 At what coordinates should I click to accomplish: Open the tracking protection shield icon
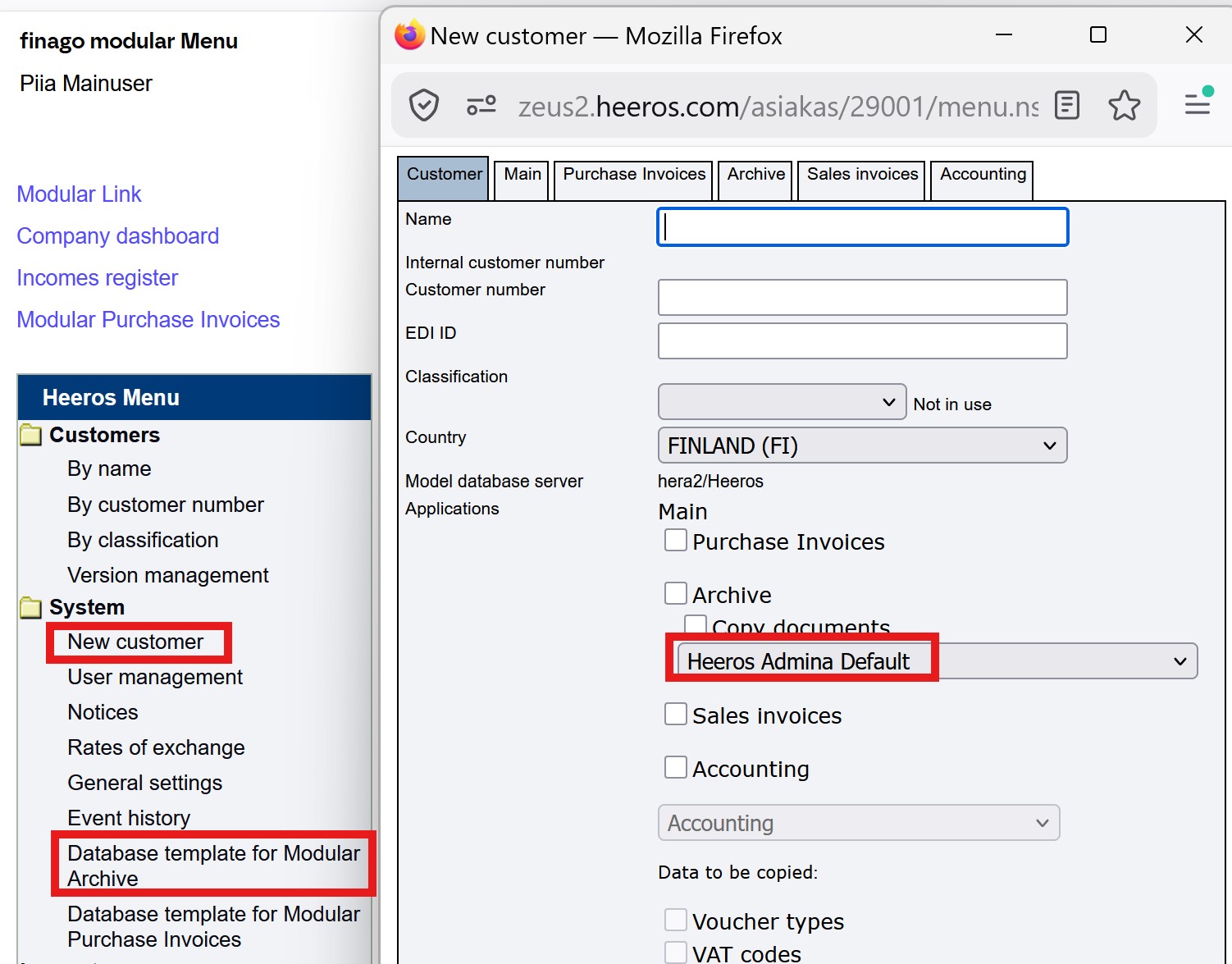[424, 106]
